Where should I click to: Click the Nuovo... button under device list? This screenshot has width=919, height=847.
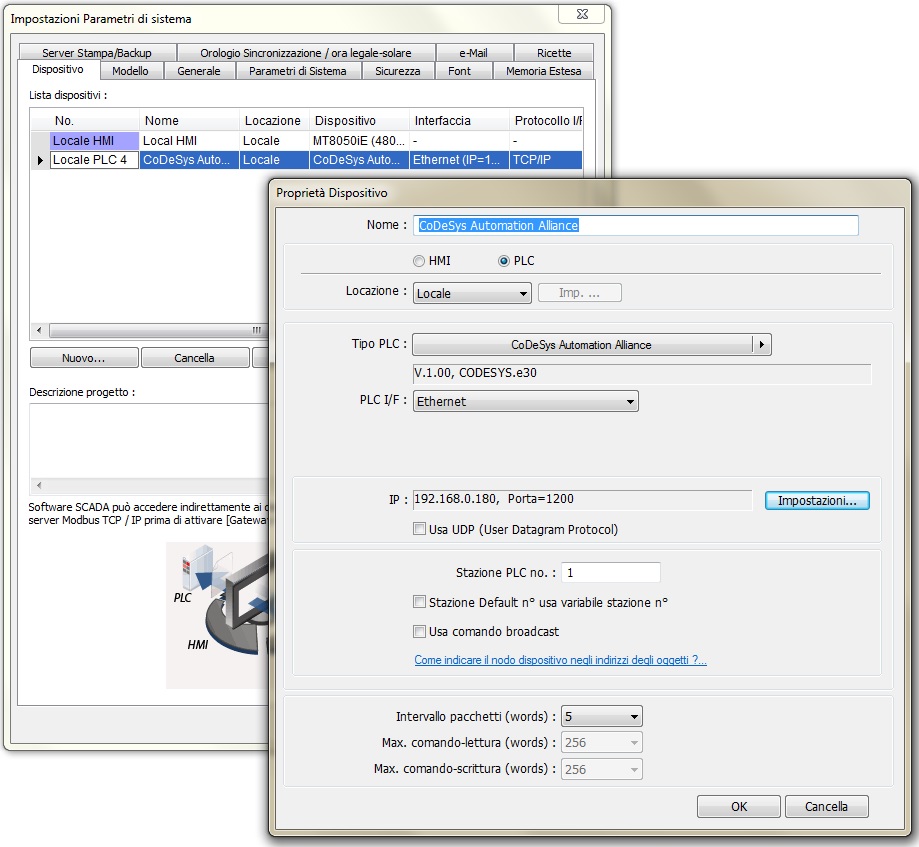(84, 358)
